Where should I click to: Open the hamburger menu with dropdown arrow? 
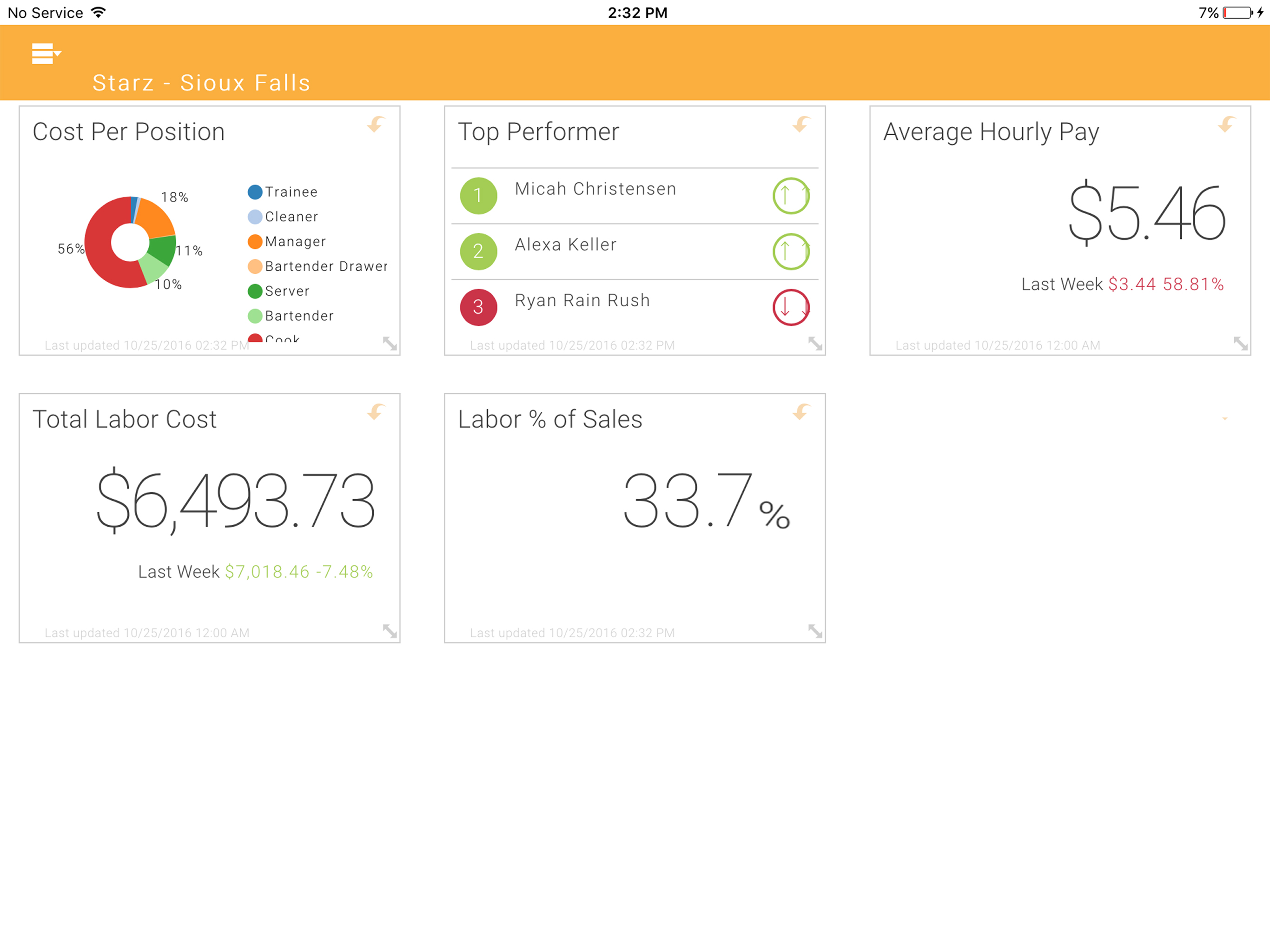[x=46, y=53]
